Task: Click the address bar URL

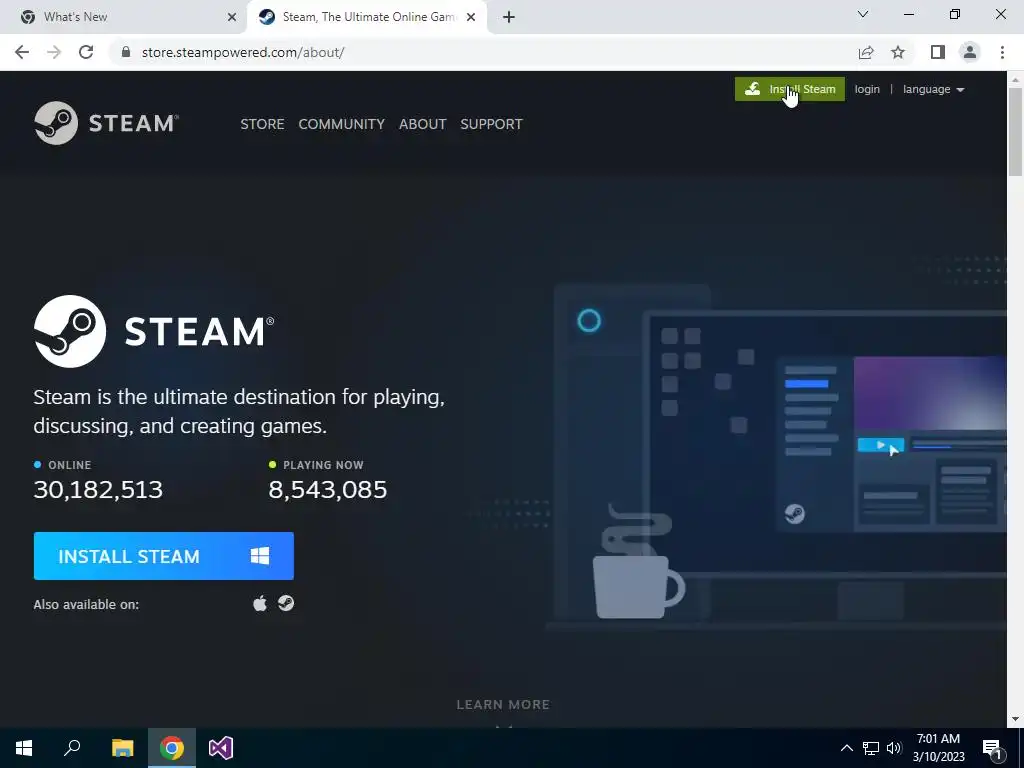Action: click(243, 52)
